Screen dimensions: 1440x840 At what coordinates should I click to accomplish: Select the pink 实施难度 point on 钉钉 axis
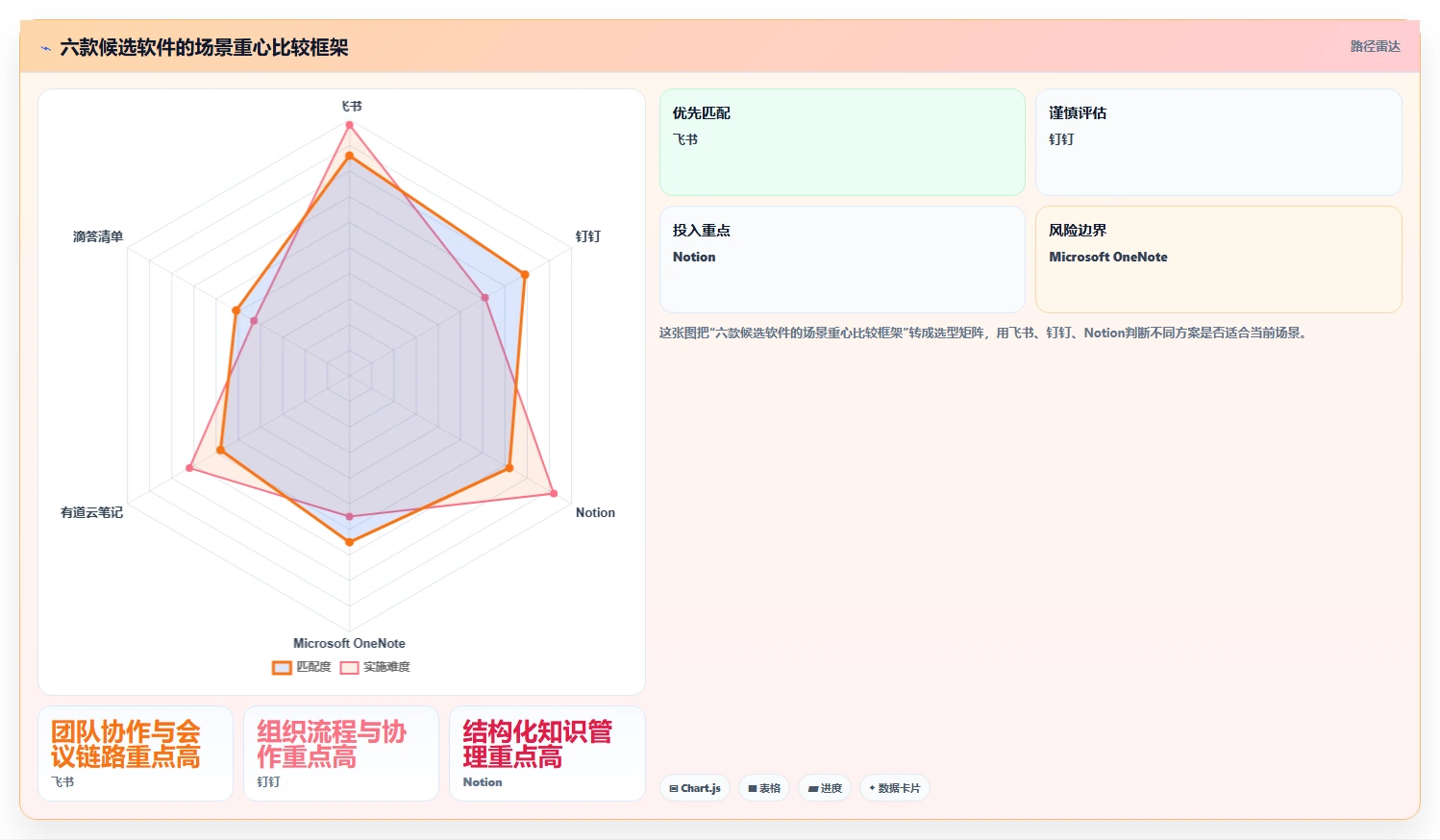pyautogui.click(x=485, y=298)
